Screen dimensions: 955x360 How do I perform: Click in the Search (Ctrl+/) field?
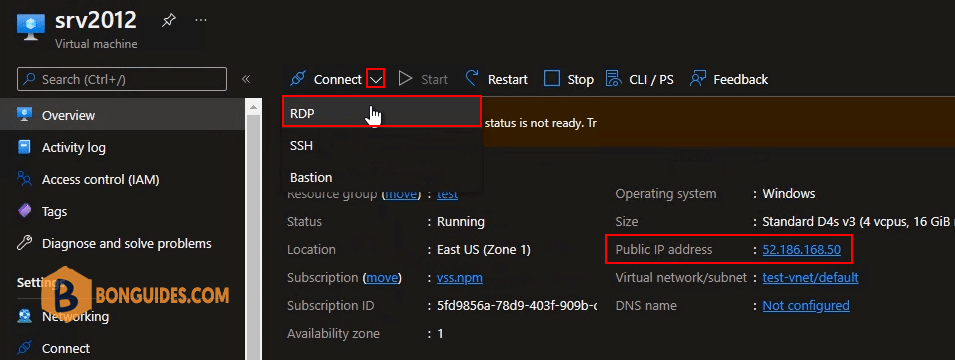click(122, 79)
